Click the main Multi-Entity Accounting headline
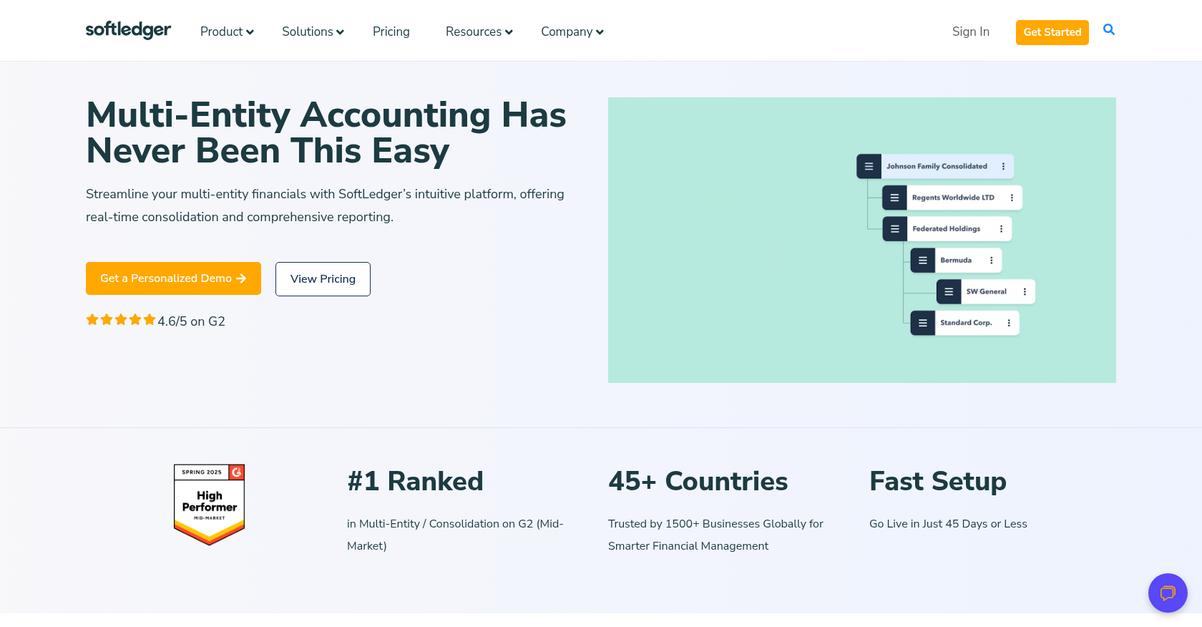This screenshot has width=1202, height=627. click(x=326, y=132)
